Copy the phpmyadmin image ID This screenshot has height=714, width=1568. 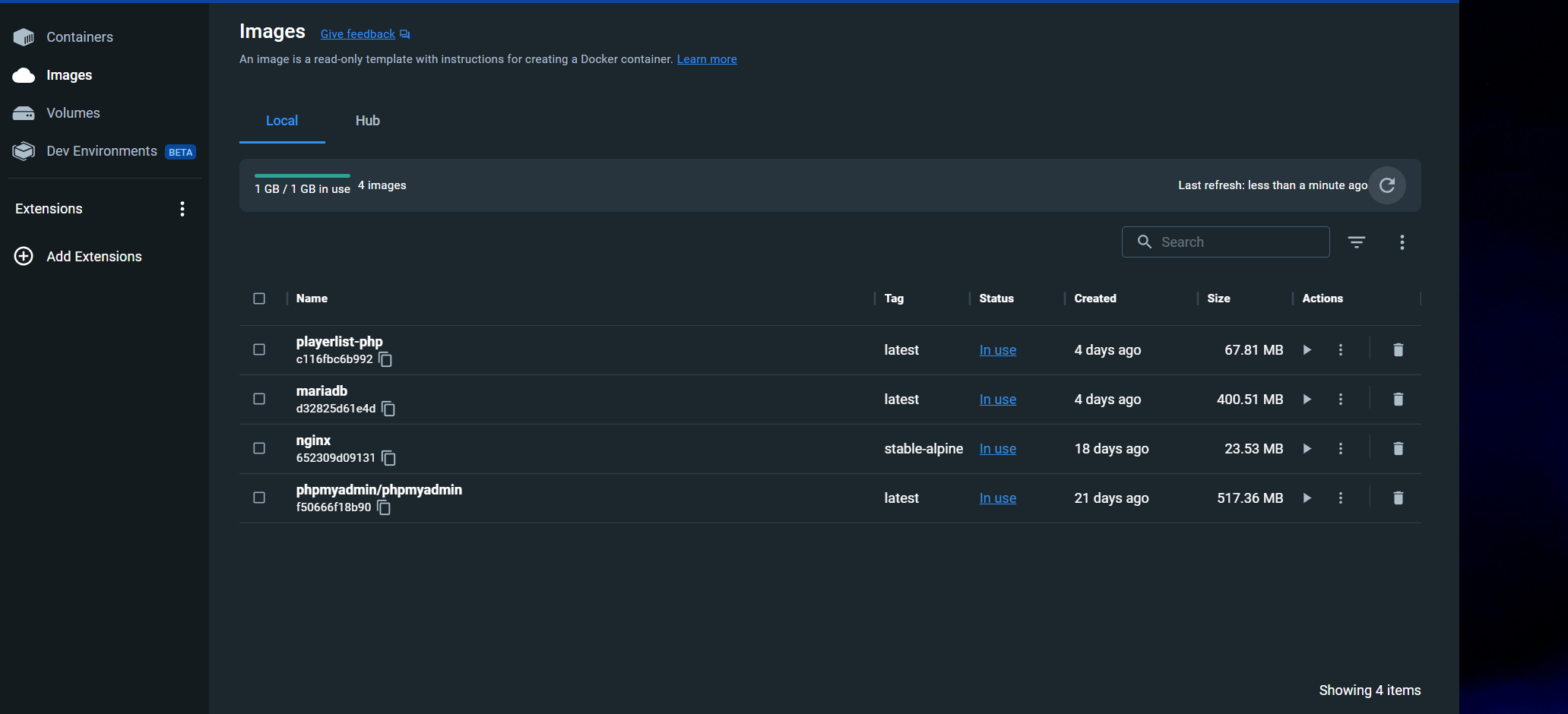click(383, 507)
